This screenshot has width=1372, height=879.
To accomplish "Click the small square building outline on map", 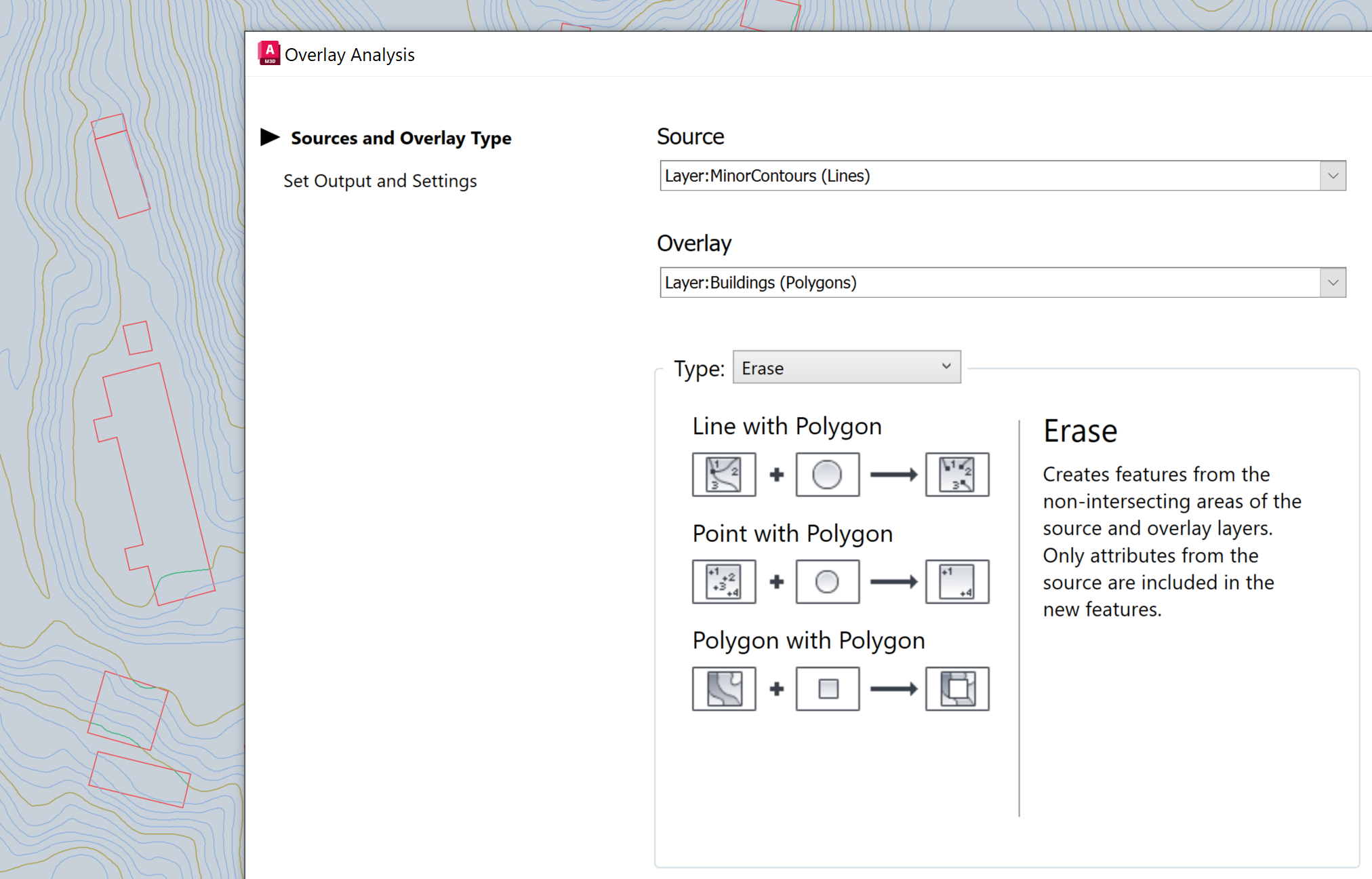I will [x=138, y=338].
